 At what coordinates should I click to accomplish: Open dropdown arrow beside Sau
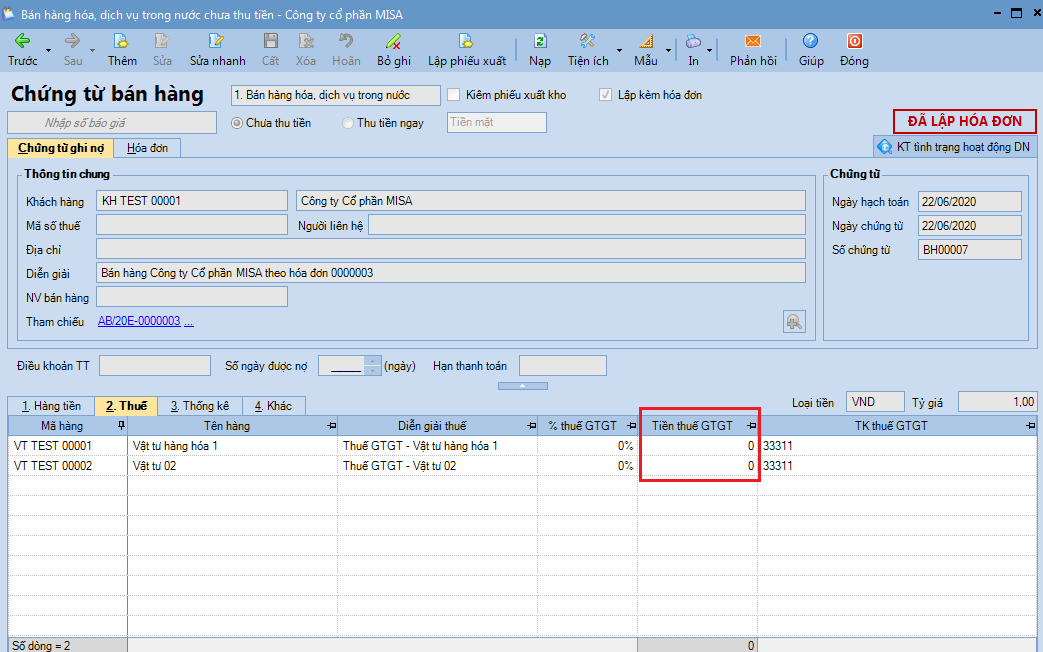pyautogui.click(x=92, y=51)
